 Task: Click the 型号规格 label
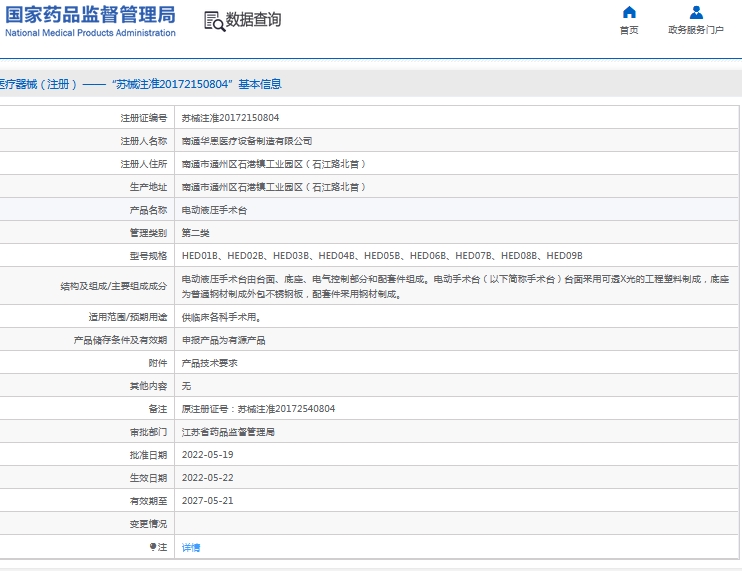tap(148, 256)
